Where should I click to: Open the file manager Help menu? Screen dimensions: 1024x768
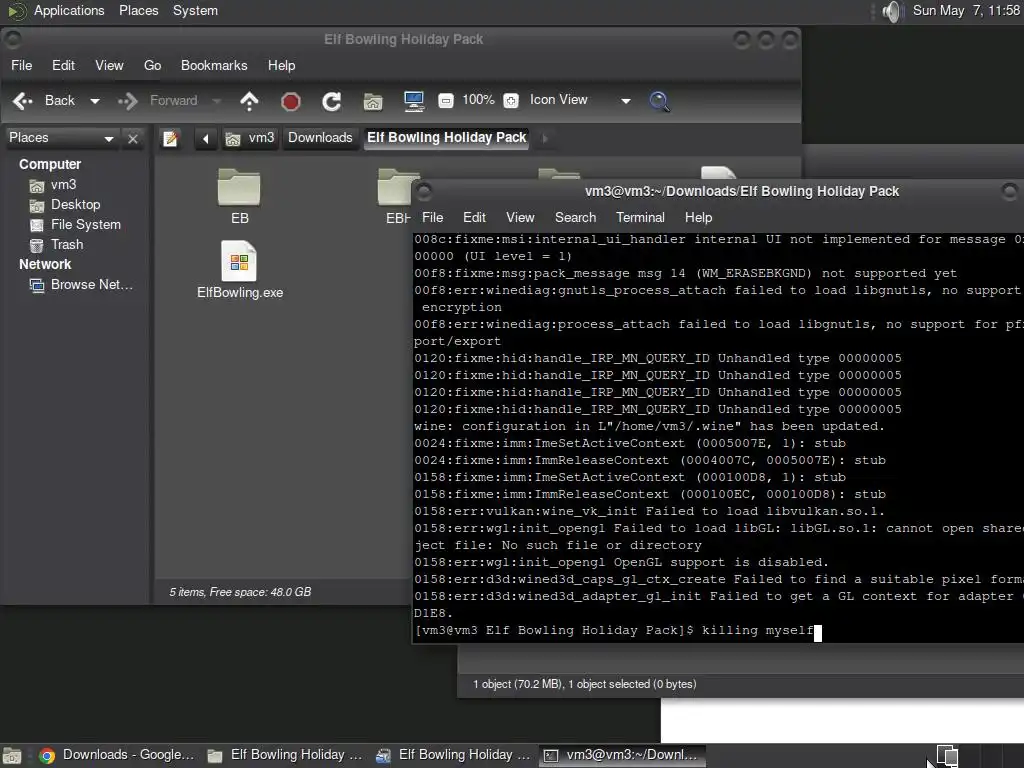coord(281,65)
